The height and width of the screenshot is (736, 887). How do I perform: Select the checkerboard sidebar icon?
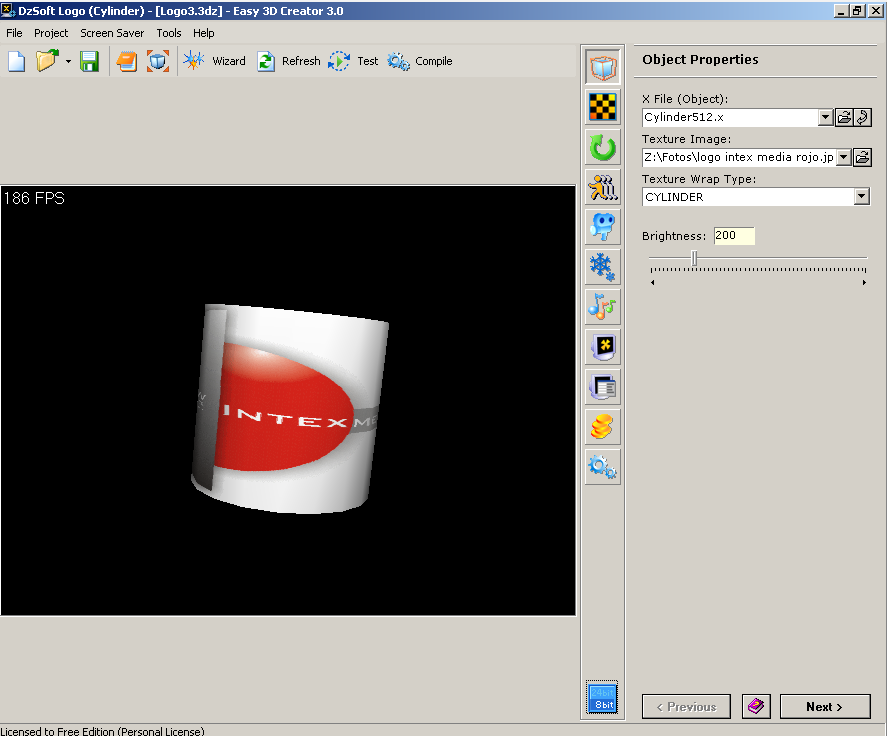[x=603, y=107]
